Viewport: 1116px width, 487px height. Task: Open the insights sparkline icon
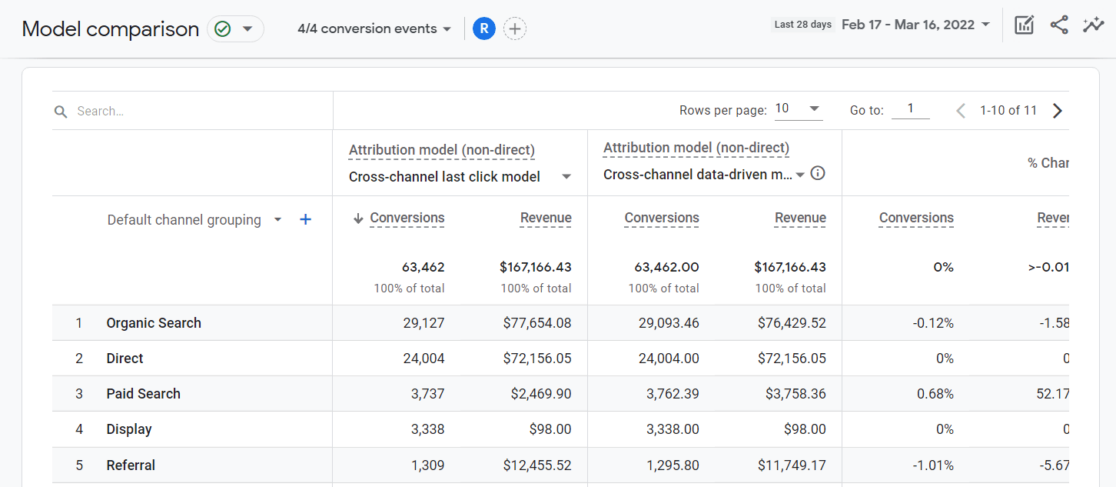[x=1093, y=25]
